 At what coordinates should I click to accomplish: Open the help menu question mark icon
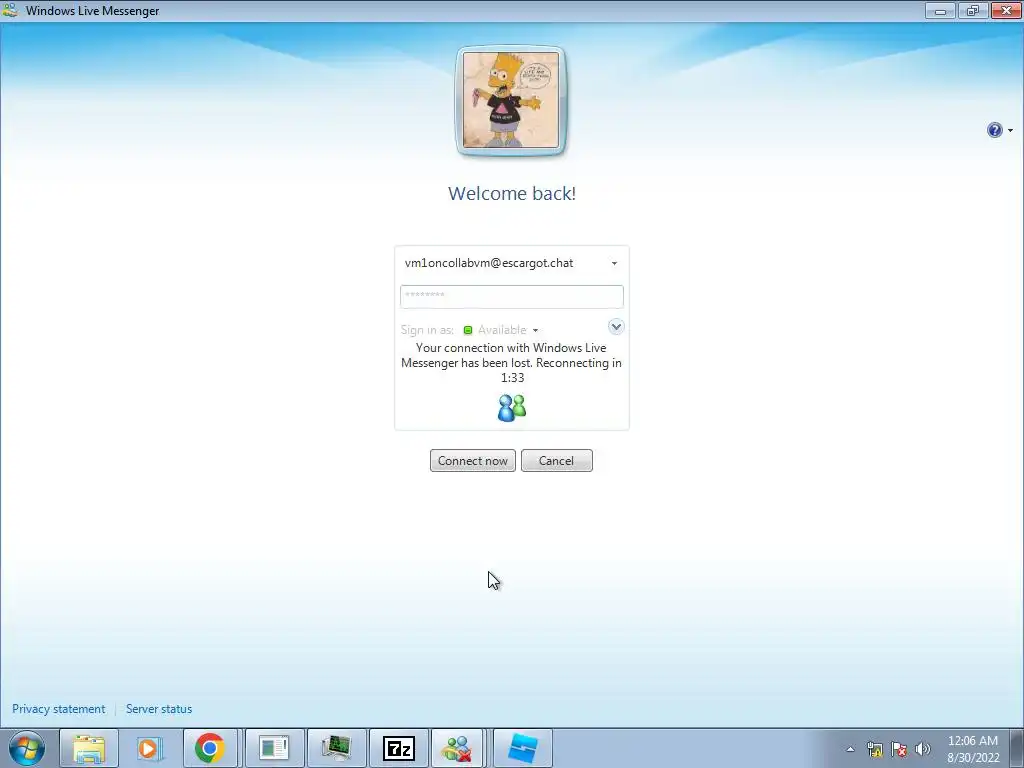[995, 130]
